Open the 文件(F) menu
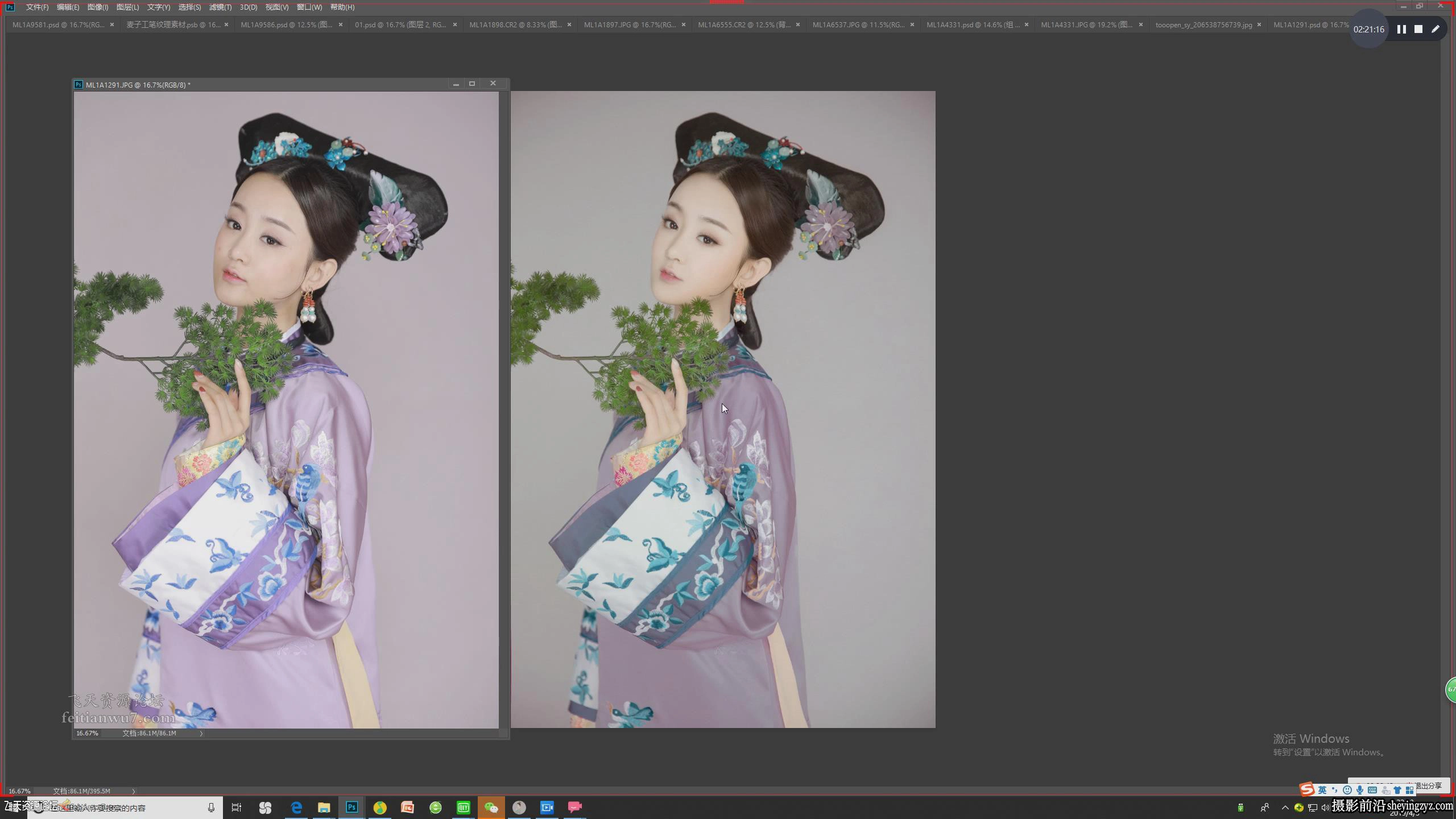The image size is (1456, 819). point(37,7)
